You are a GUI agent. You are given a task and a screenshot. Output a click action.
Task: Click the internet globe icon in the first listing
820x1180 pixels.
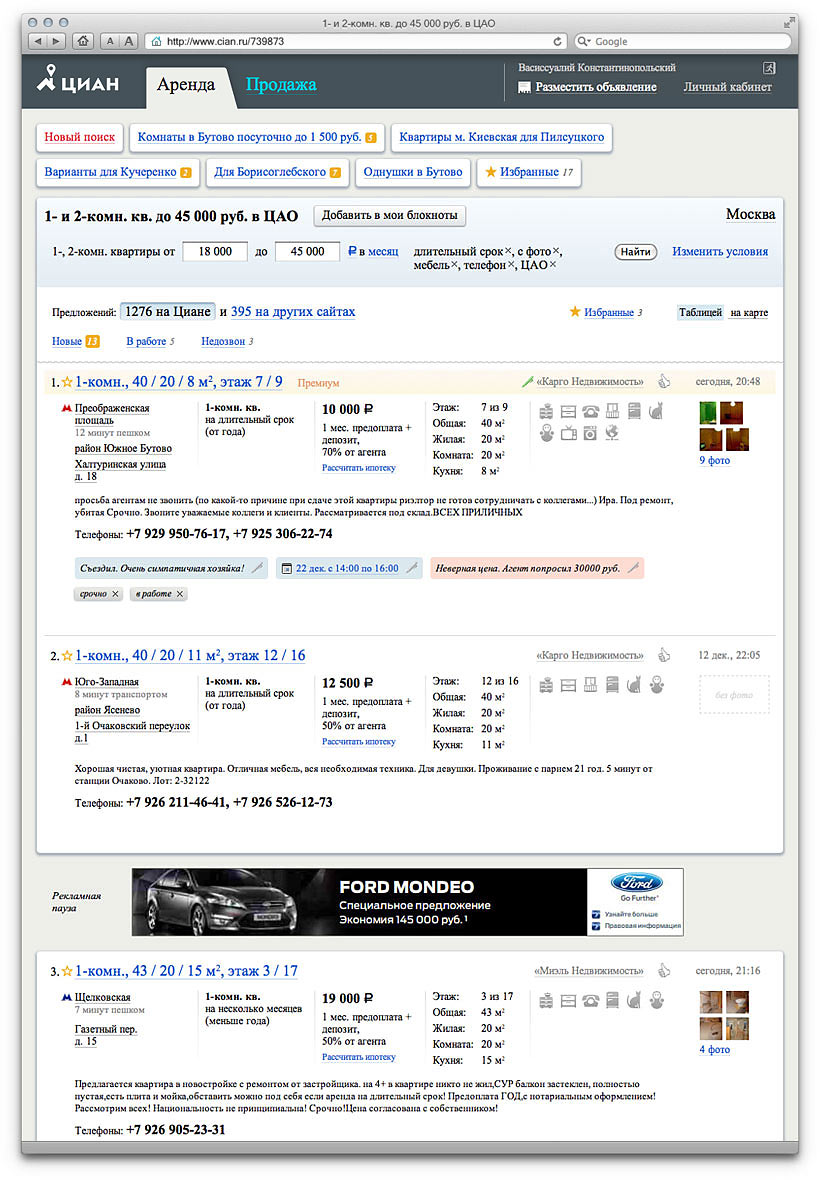[x=611, y=432]
